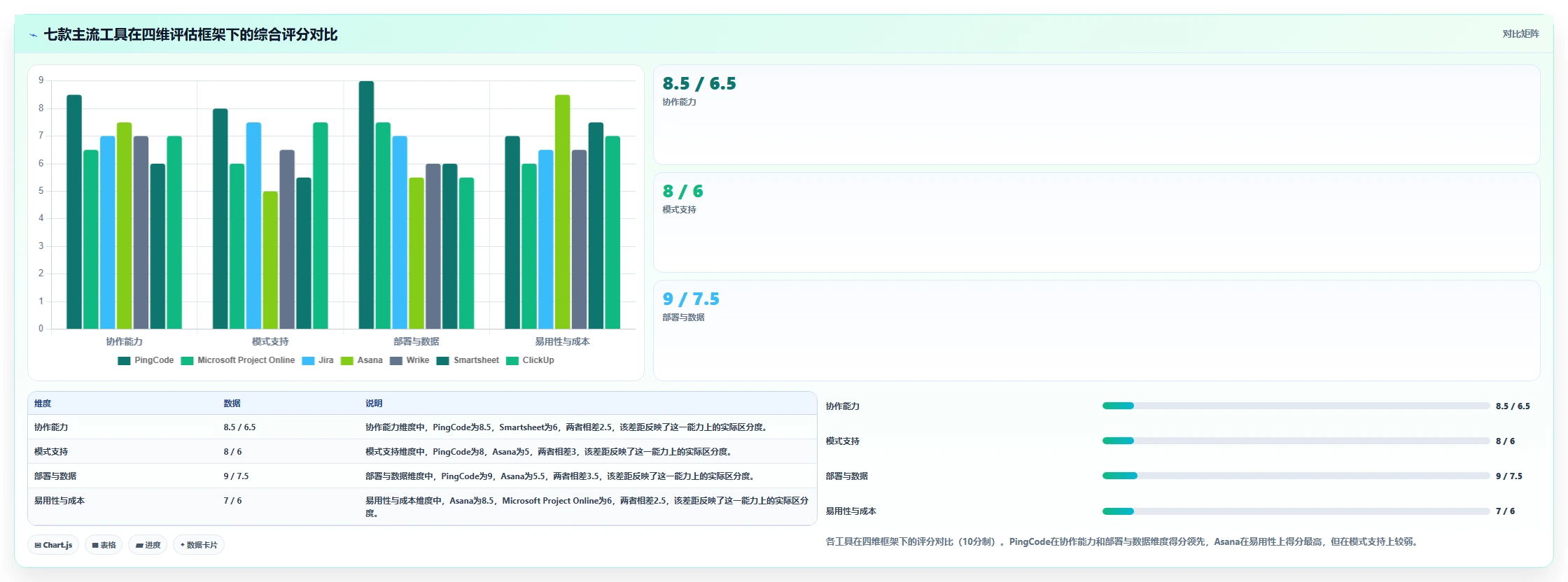1568x582 pixels.
Task: Select the lime Asana bar in 模式支持 group
Action: click(270, 260)
